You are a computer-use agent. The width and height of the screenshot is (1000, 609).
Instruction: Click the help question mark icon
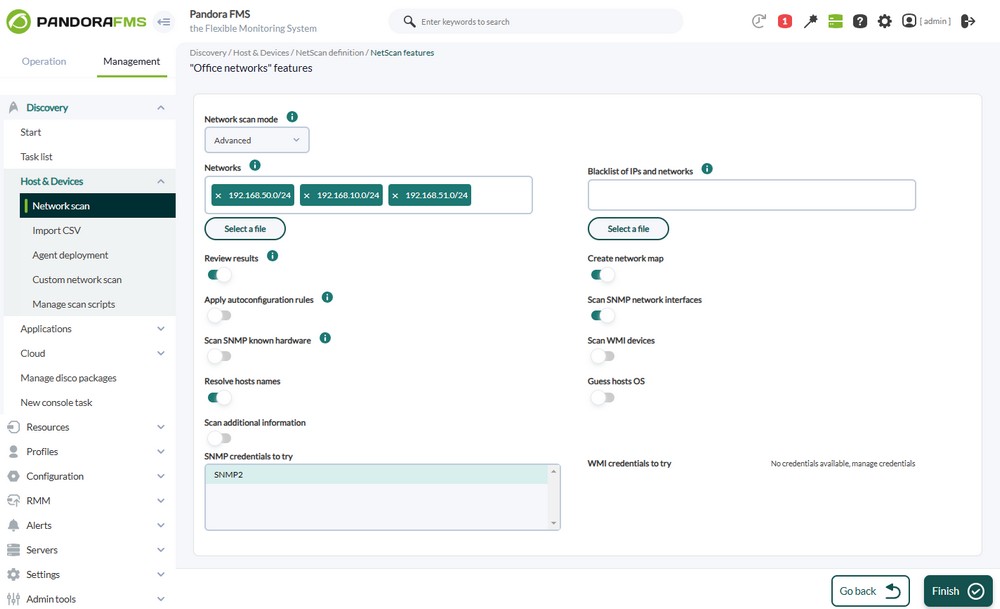click(860, 21)
